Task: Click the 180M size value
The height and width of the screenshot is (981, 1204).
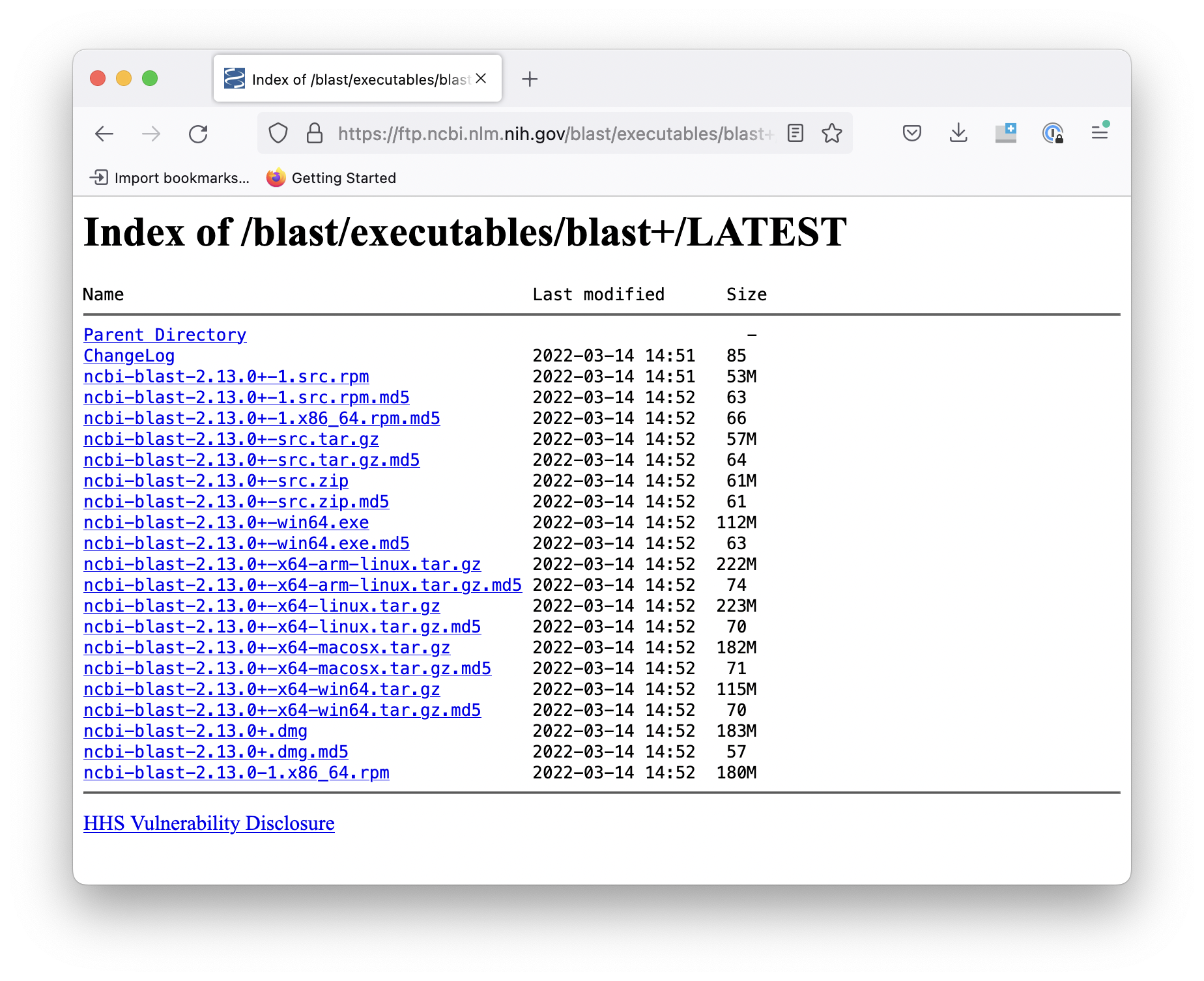Action: [736, 773]
